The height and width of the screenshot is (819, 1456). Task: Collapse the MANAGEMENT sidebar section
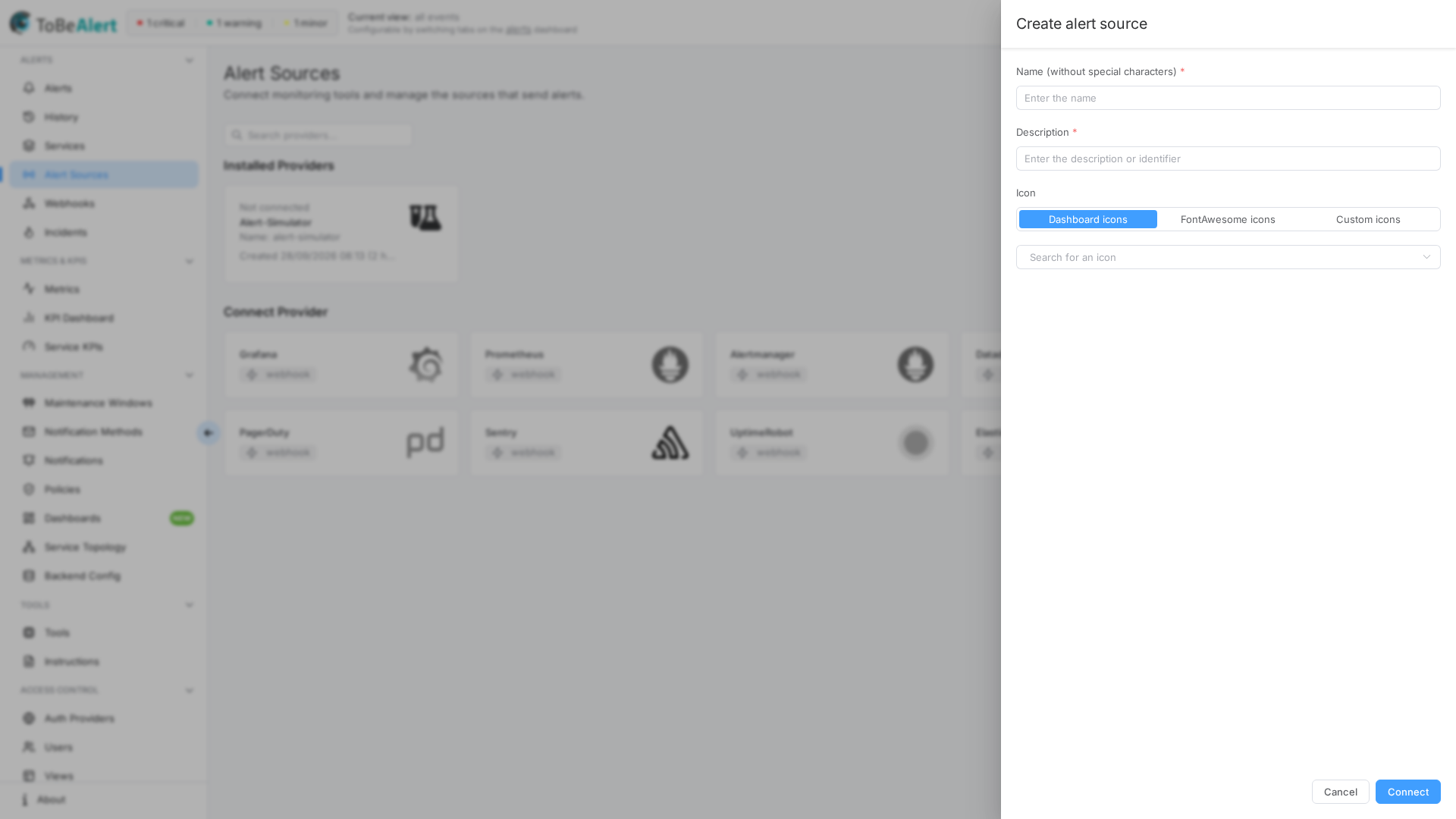(190, 375)
